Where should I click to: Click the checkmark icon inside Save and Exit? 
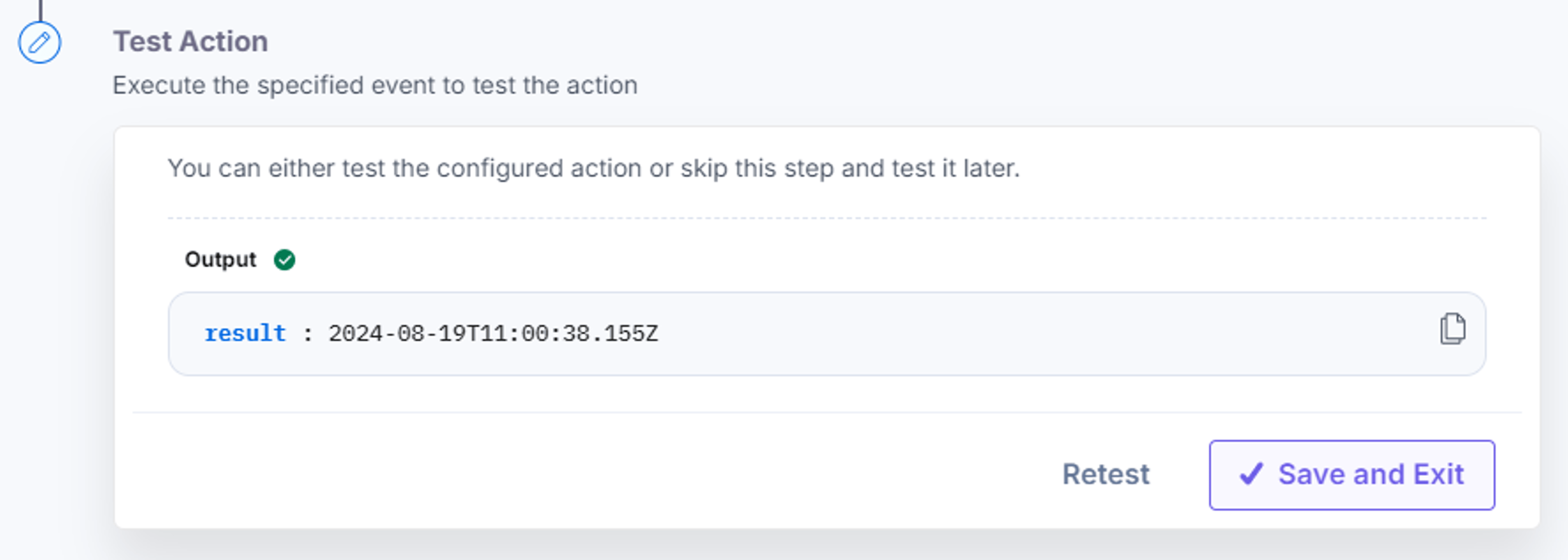[x=1252, y=474]
